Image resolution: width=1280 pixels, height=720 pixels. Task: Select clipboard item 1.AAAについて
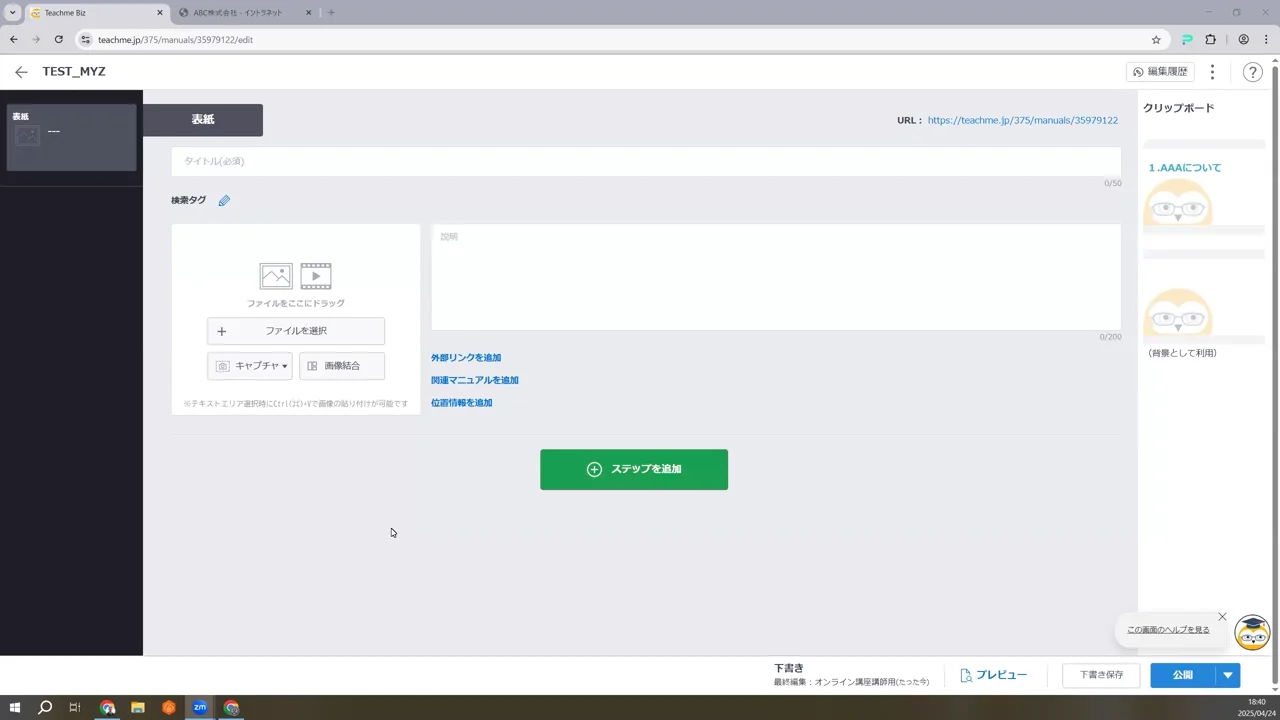(1204, 188)
